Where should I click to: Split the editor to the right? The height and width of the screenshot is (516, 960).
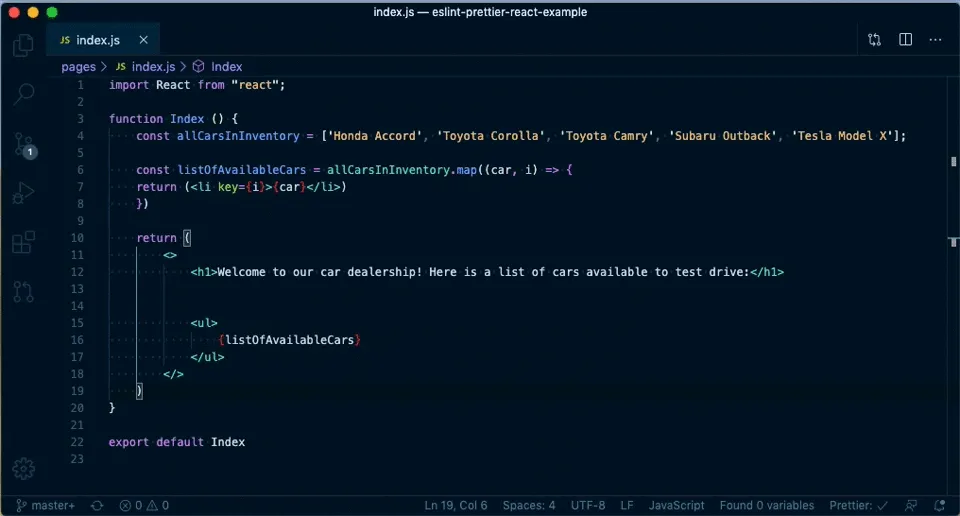pyautogui.click(x=905, y=40)
